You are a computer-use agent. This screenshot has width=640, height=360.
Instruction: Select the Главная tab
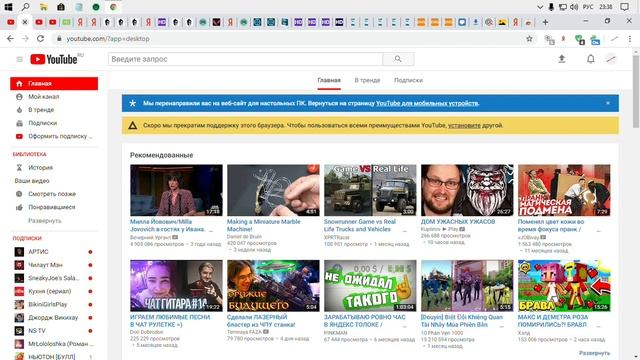pyautogui.click(x=329, y=80)
